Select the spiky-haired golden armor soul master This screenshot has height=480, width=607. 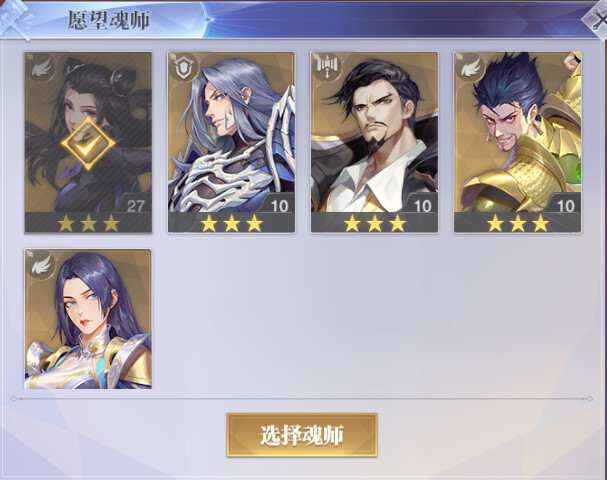518,142
